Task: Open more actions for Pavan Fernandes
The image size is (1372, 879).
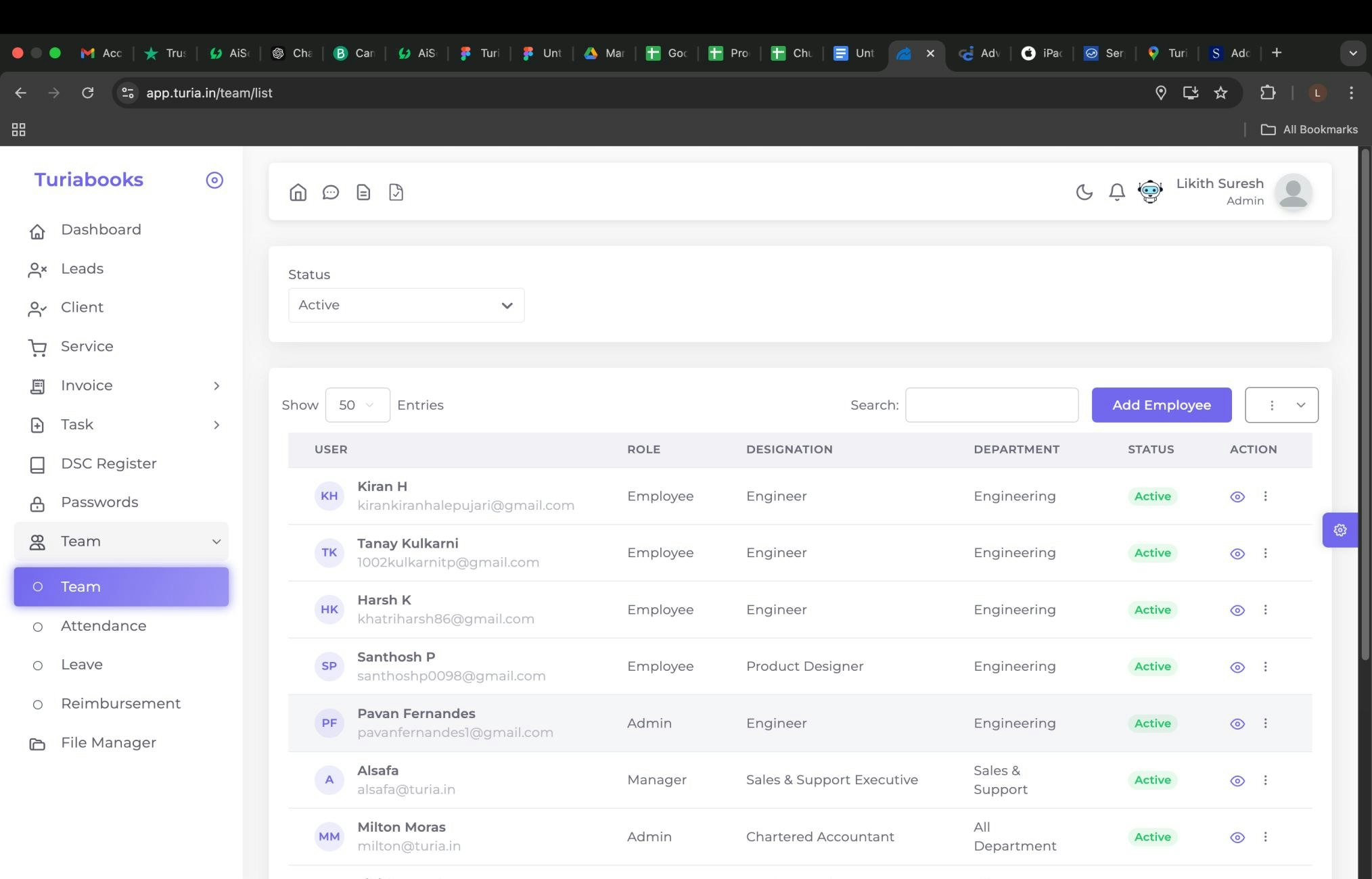Action: (1265, 723)
